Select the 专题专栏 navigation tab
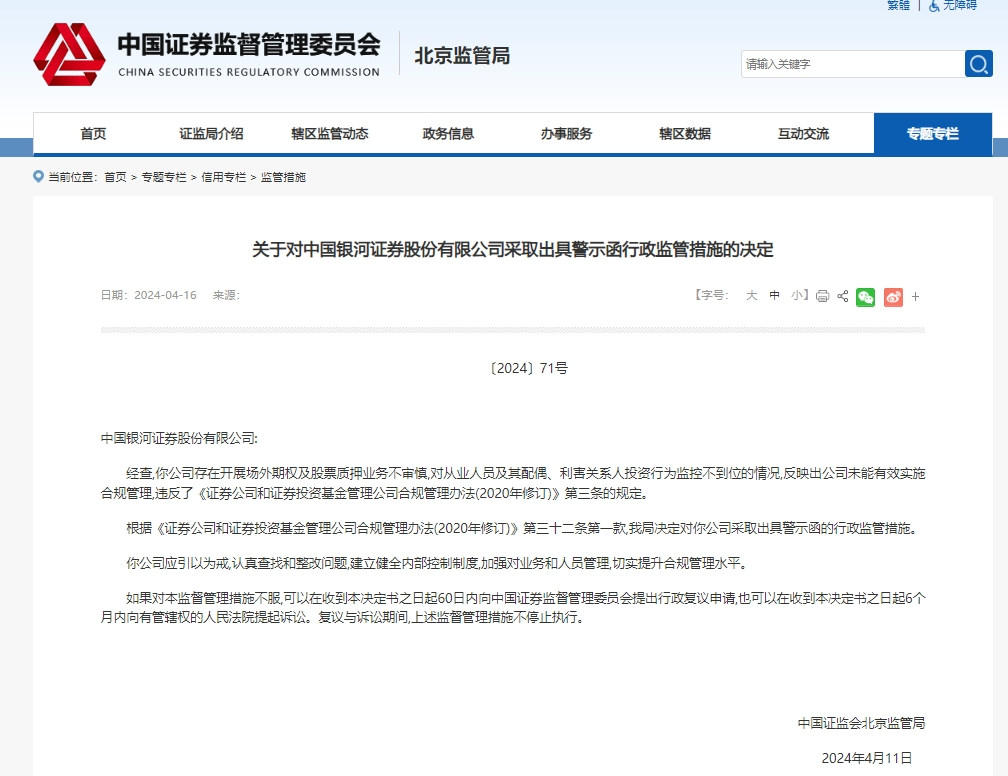 tap(932, 134)
